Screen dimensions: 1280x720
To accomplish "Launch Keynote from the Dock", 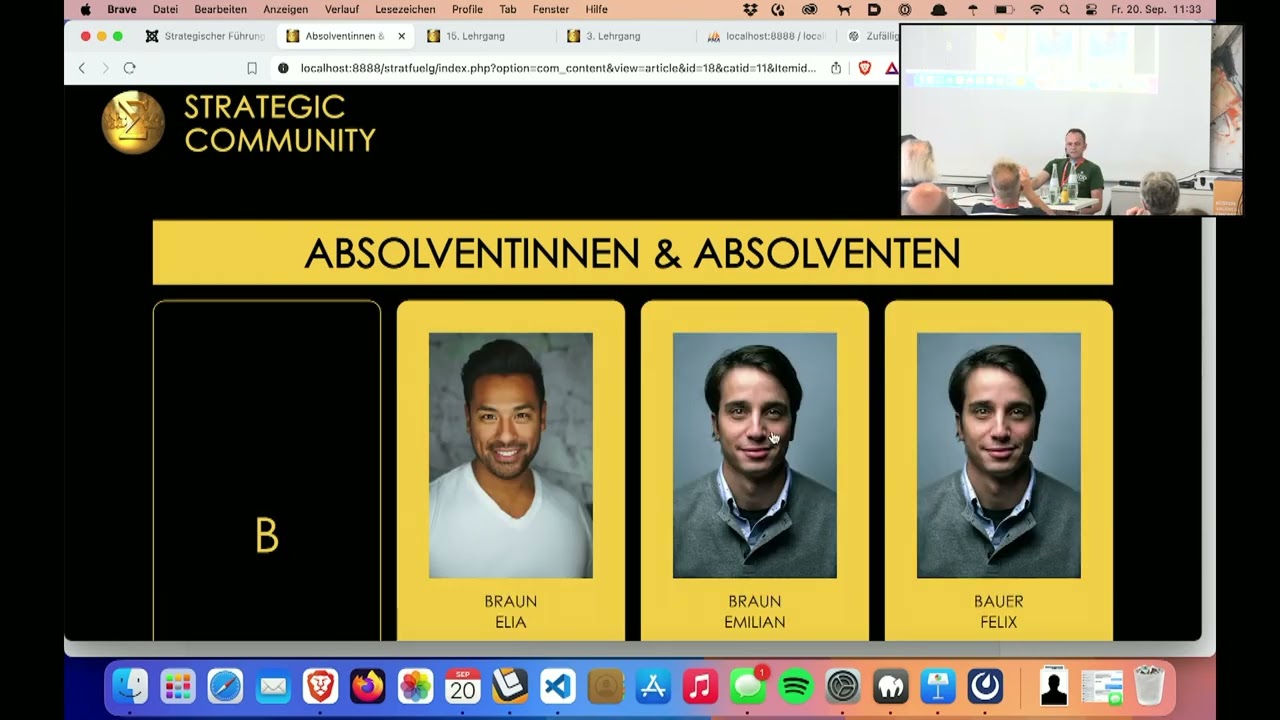I will 938,687.
